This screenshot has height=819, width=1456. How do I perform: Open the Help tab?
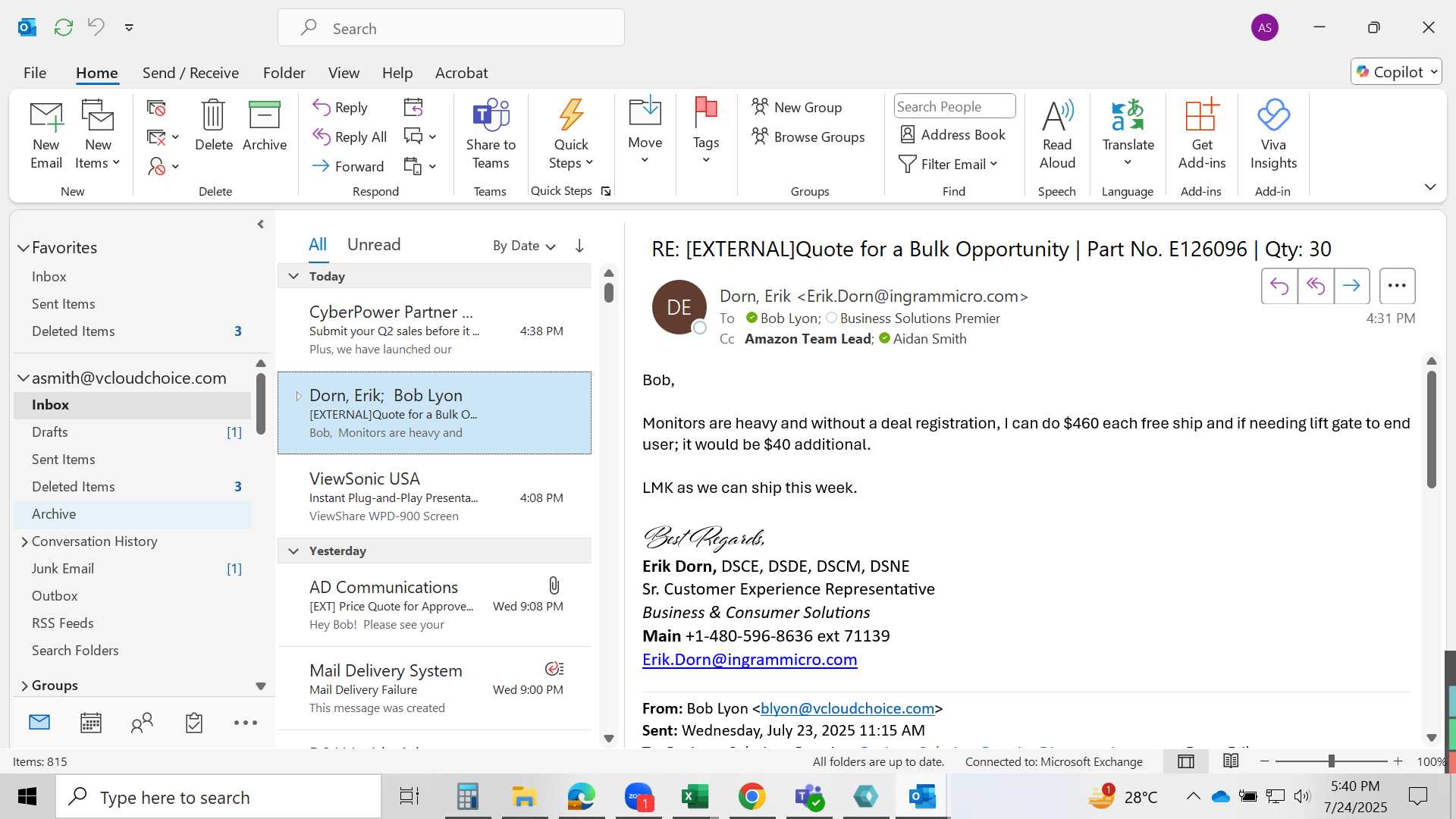[x=397, y=73]
